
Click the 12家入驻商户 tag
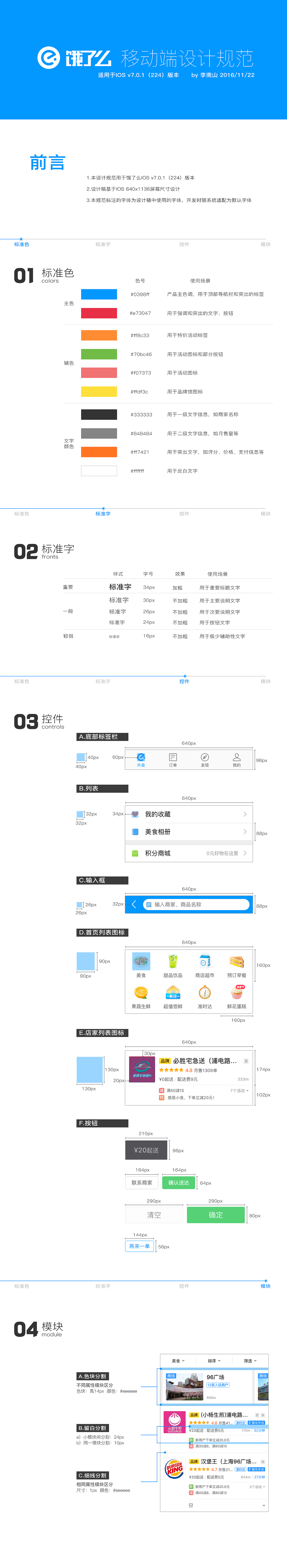[x=218, y=1385]
